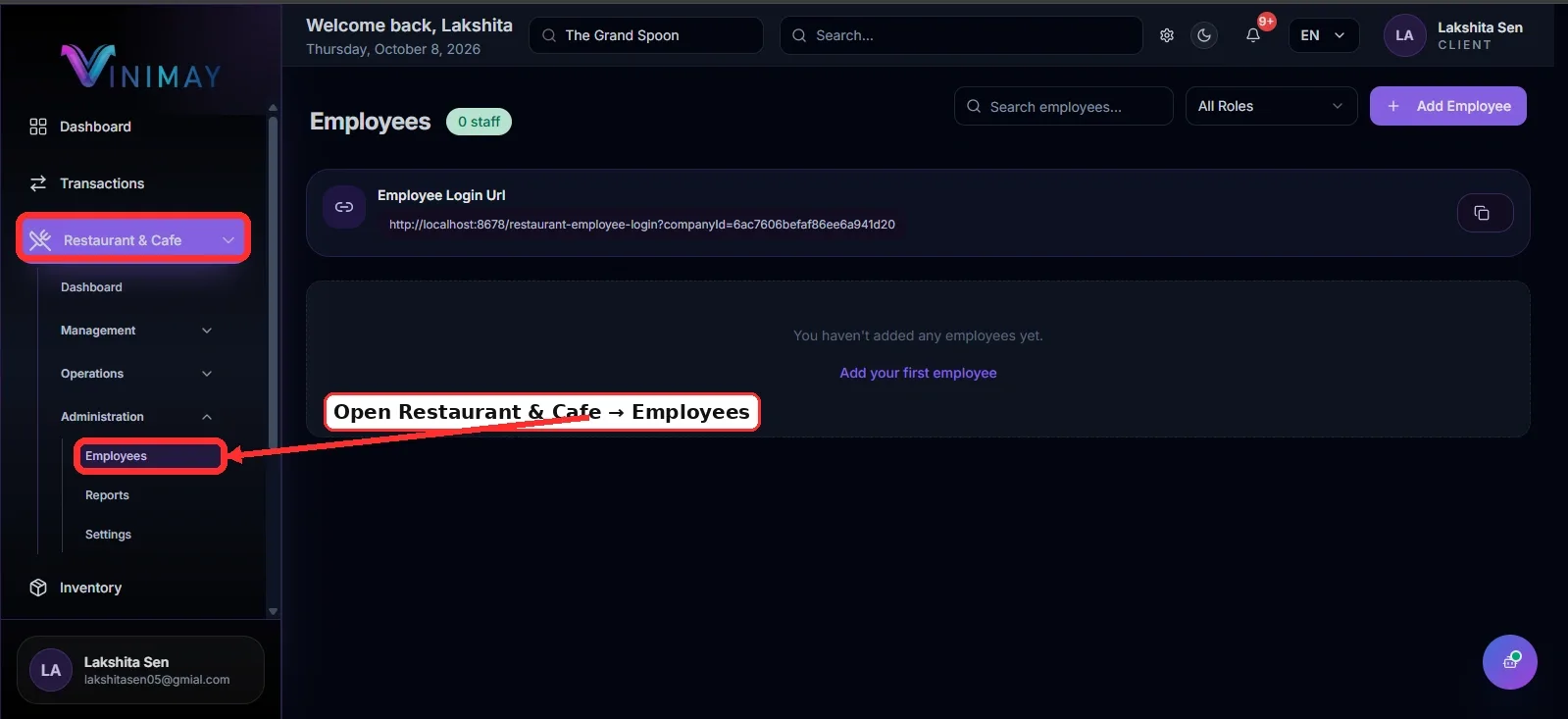Open Inventory from the sidebar
The height and width of the screenshot is (719, 1568).
click(x=90, y=588)
